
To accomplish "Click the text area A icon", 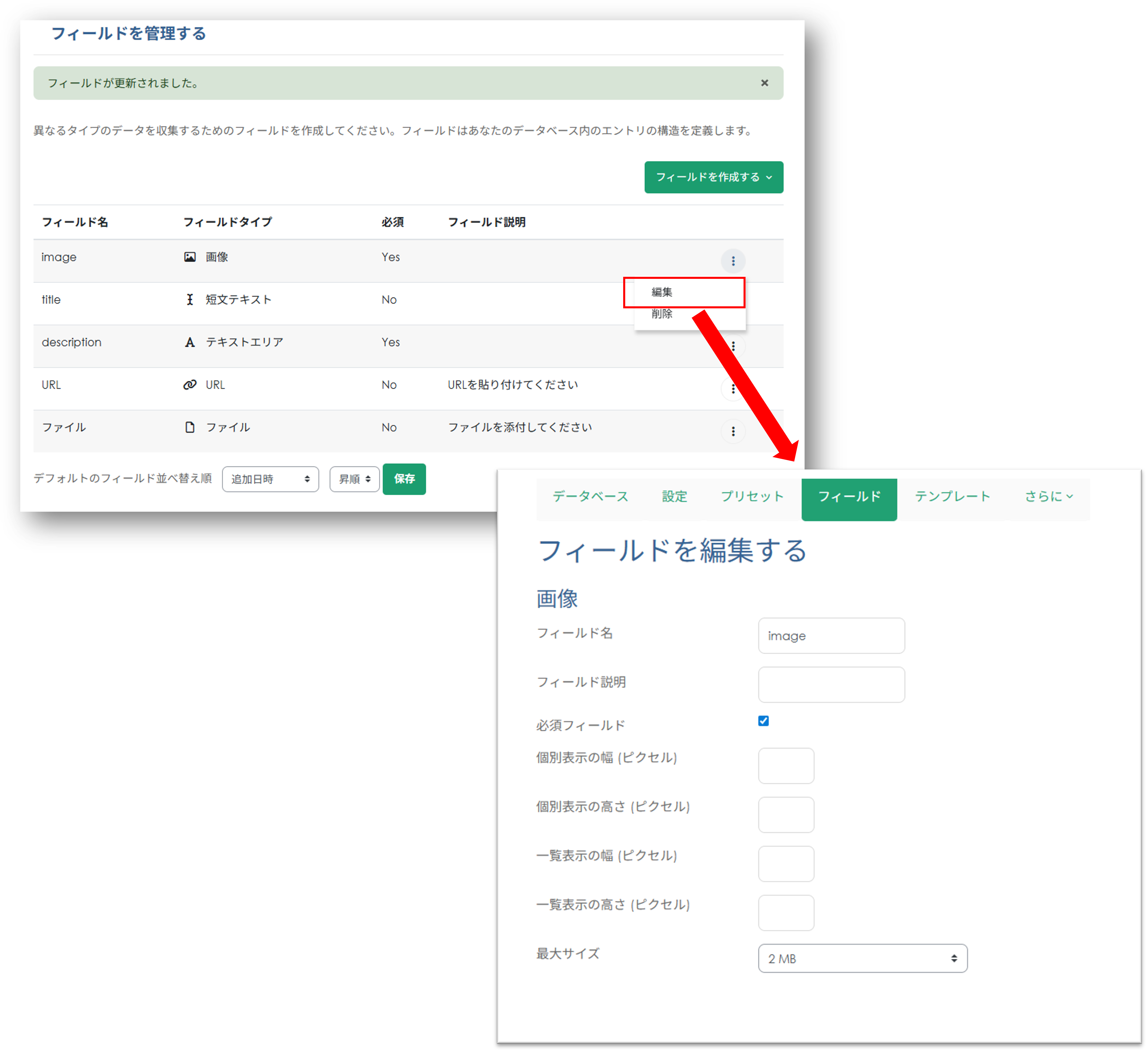I will (190, 342).
